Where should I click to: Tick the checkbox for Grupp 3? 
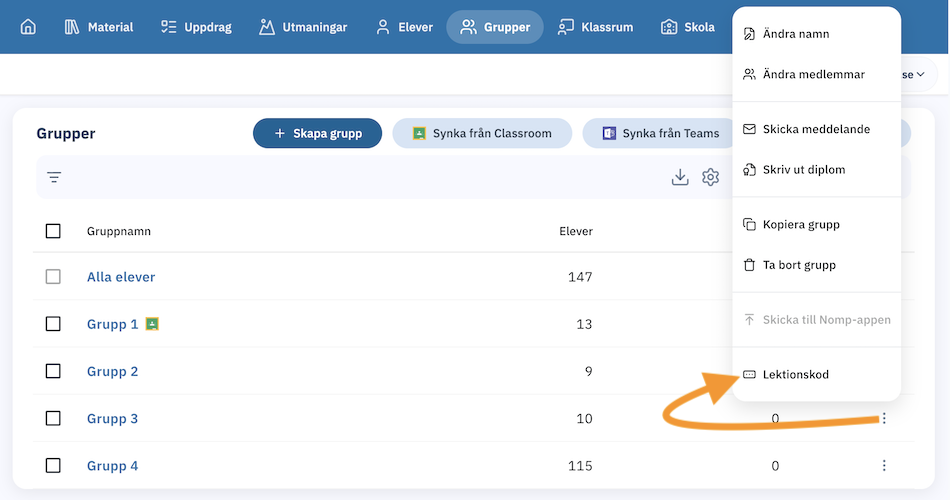point(53,418)
